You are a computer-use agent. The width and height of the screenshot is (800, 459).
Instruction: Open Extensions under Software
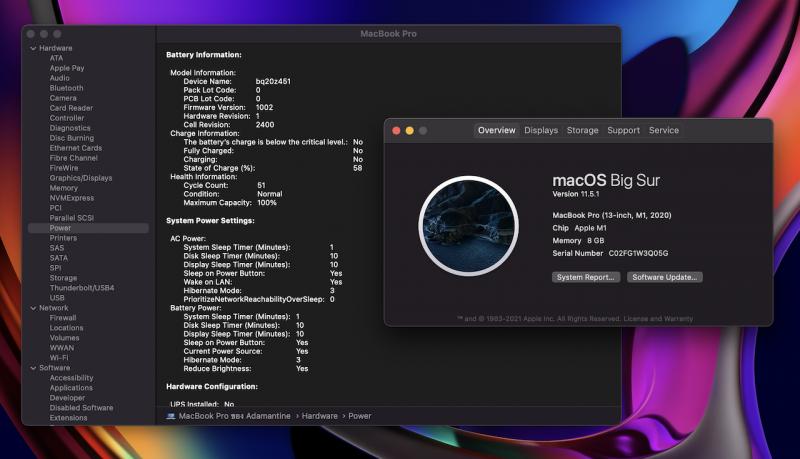[68, 418]
